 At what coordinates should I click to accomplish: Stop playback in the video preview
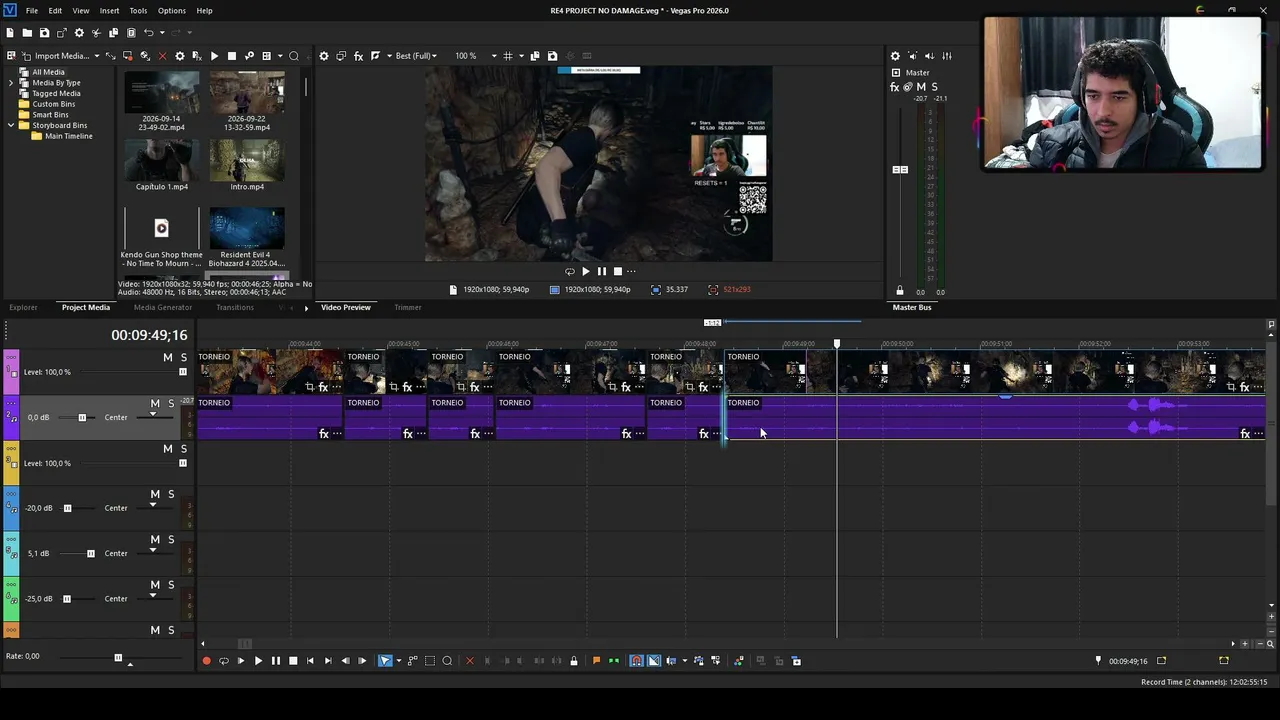(617, 271)
